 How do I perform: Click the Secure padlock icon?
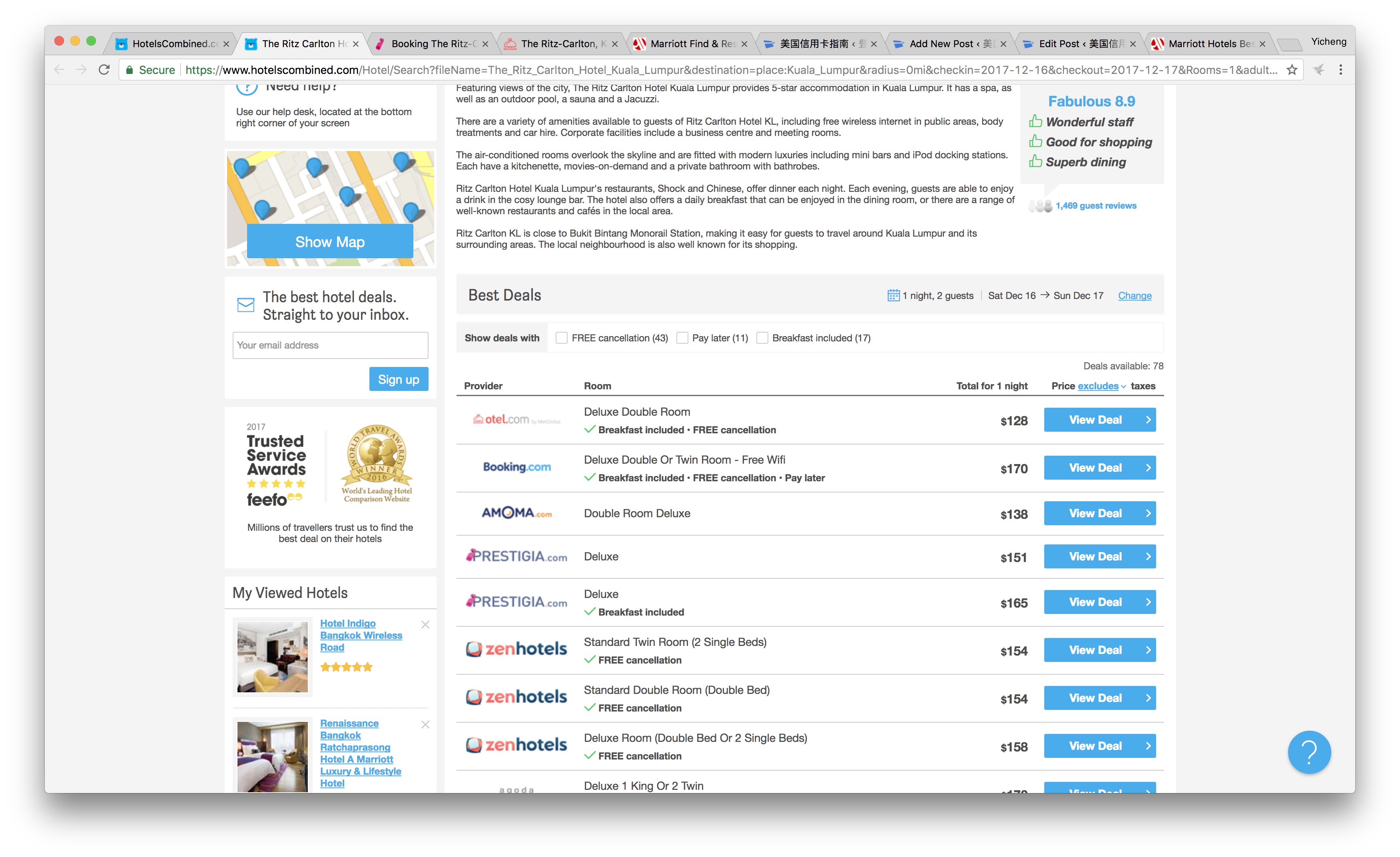(x=130, y=70)
